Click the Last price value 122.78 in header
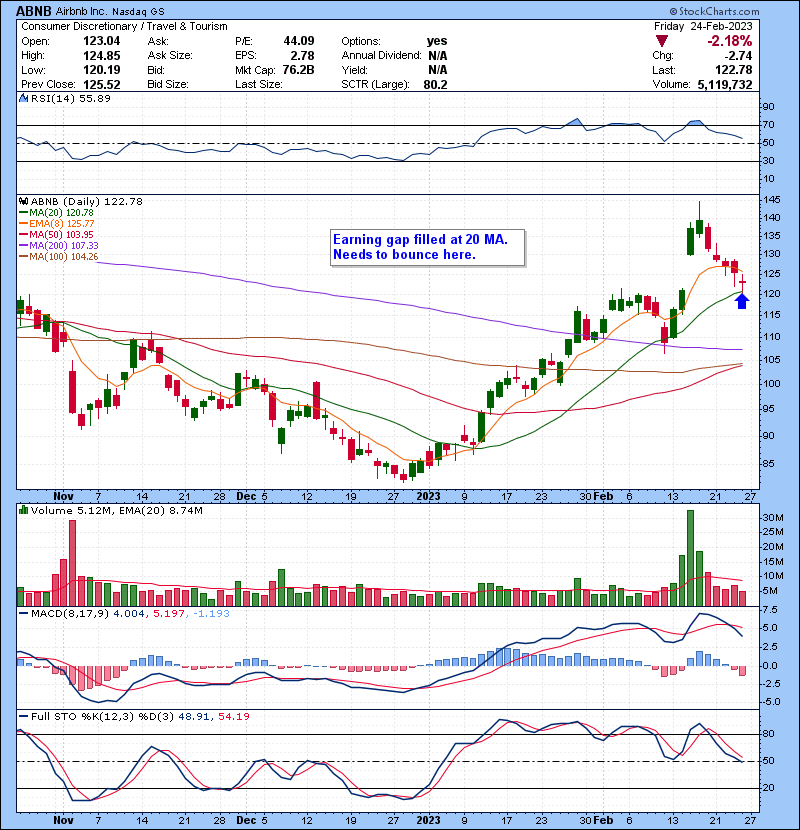This screenshot has width=800, height=830. point(734,70)
